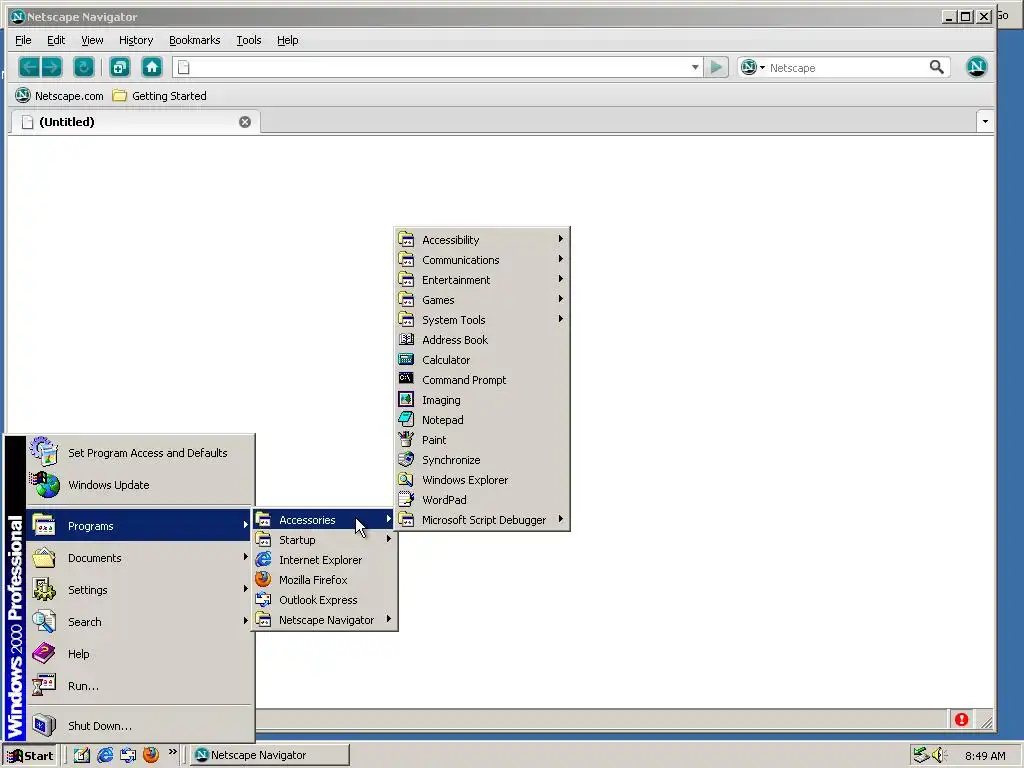Open the Help menu in Netscape
Image resolution: width=1024 pixels, height=768 pixels.
(x=287, y=40)
